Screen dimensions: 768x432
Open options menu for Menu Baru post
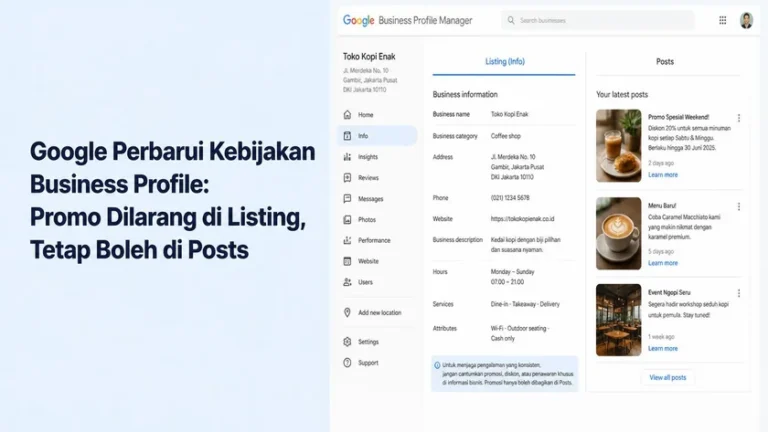[x=739, y=207]
